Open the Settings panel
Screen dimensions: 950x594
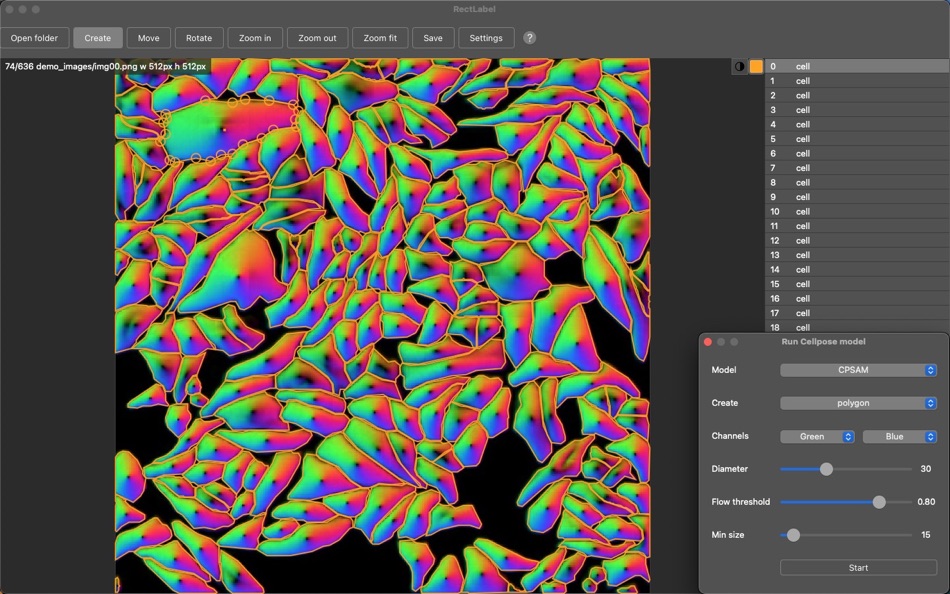pos(486,38)
